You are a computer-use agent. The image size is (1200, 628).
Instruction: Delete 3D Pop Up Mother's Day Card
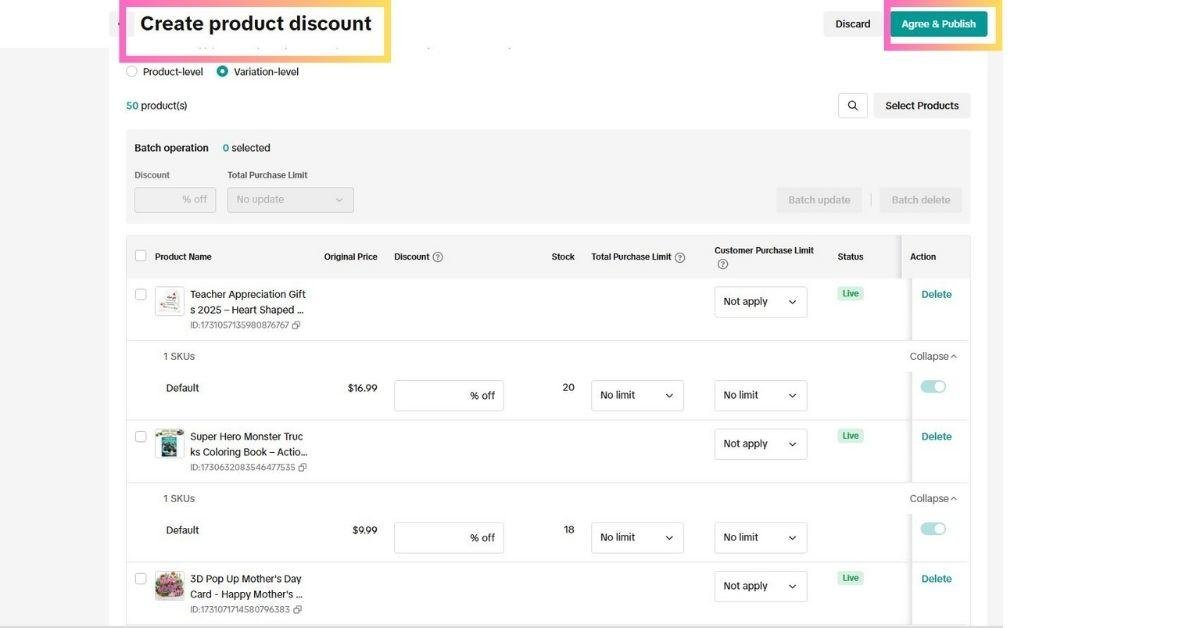click(x=936, y=578)
